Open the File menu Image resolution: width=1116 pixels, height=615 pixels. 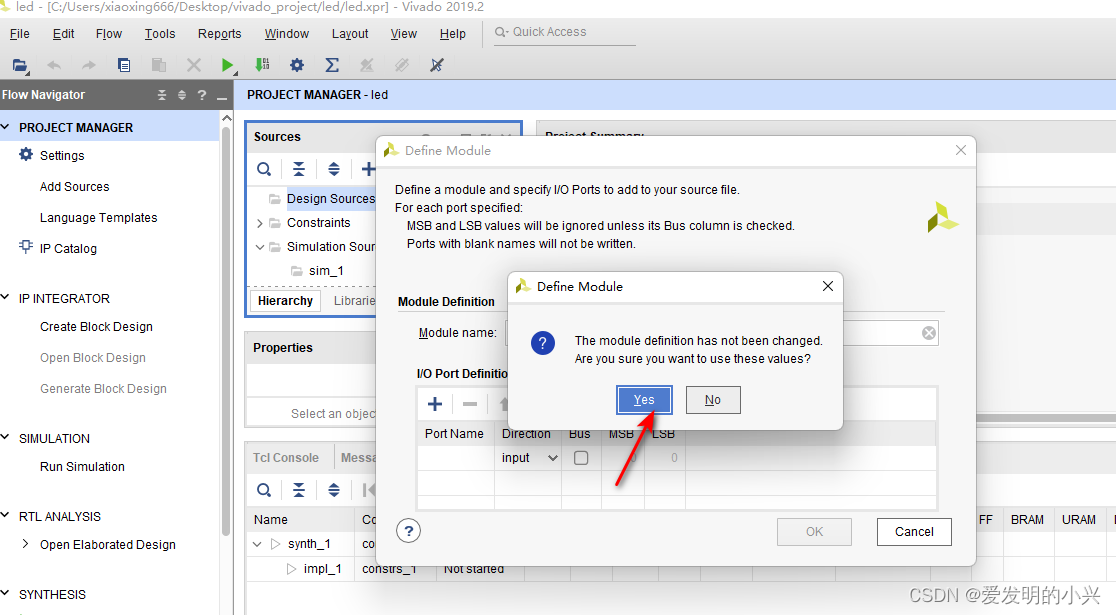coord(20,34)
